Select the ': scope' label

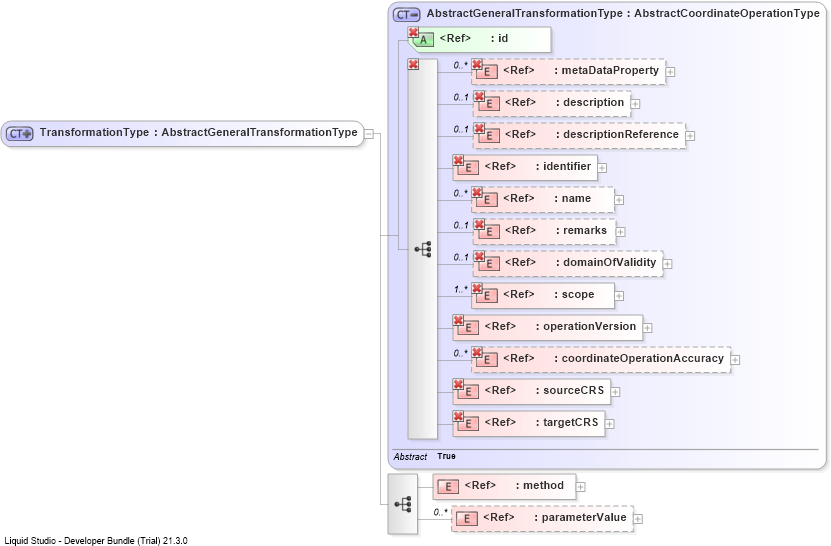pyautogui.click(x=574, y=294)
